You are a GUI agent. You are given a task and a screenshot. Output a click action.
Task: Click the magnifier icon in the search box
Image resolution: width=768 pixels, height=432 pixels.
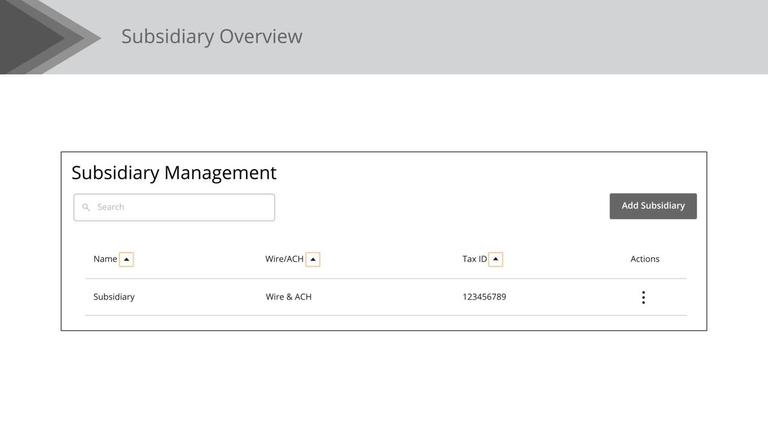(86, 207)
